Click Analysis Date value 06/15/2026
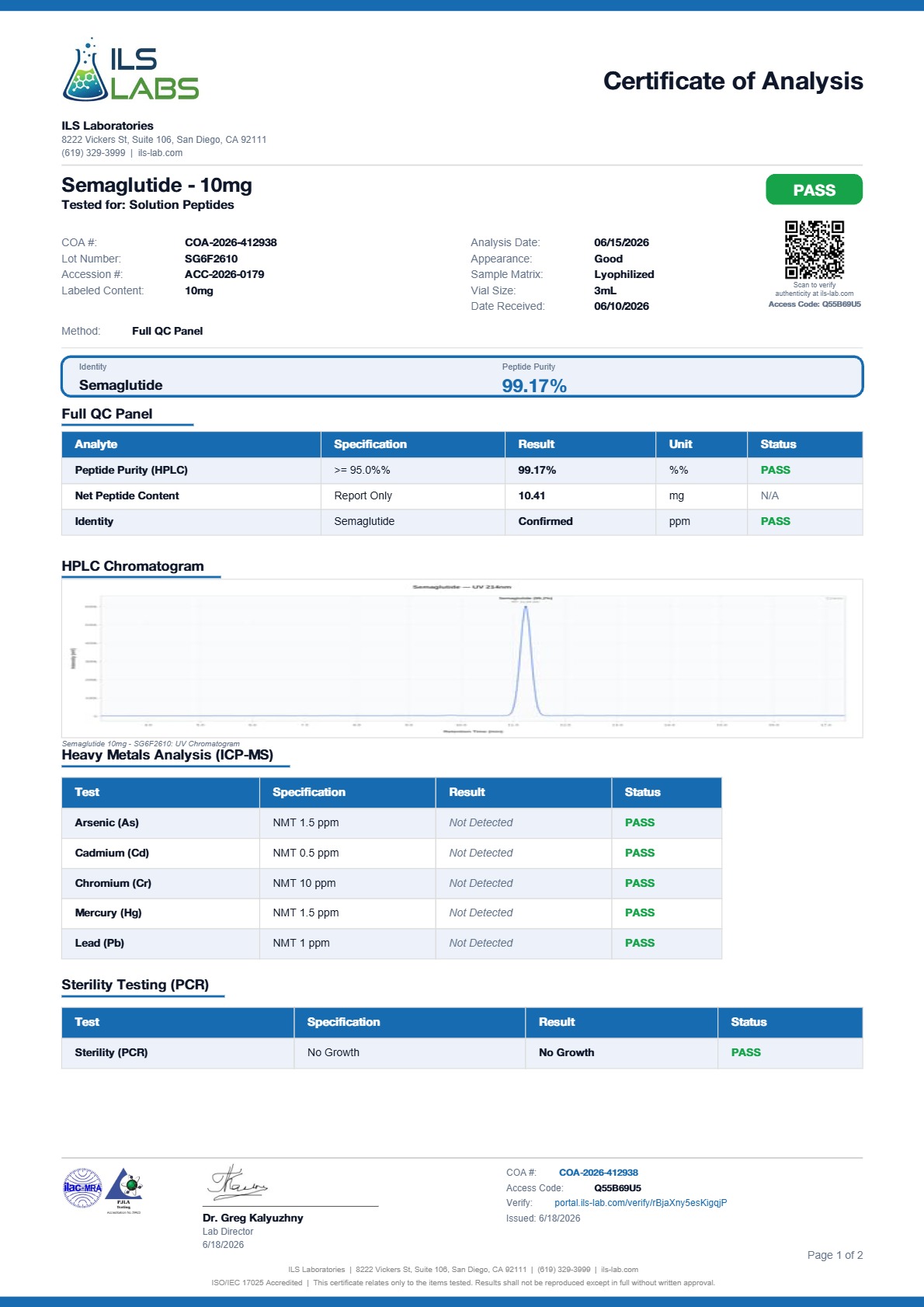The image size is (924, 1307). [x=621, y=242]
